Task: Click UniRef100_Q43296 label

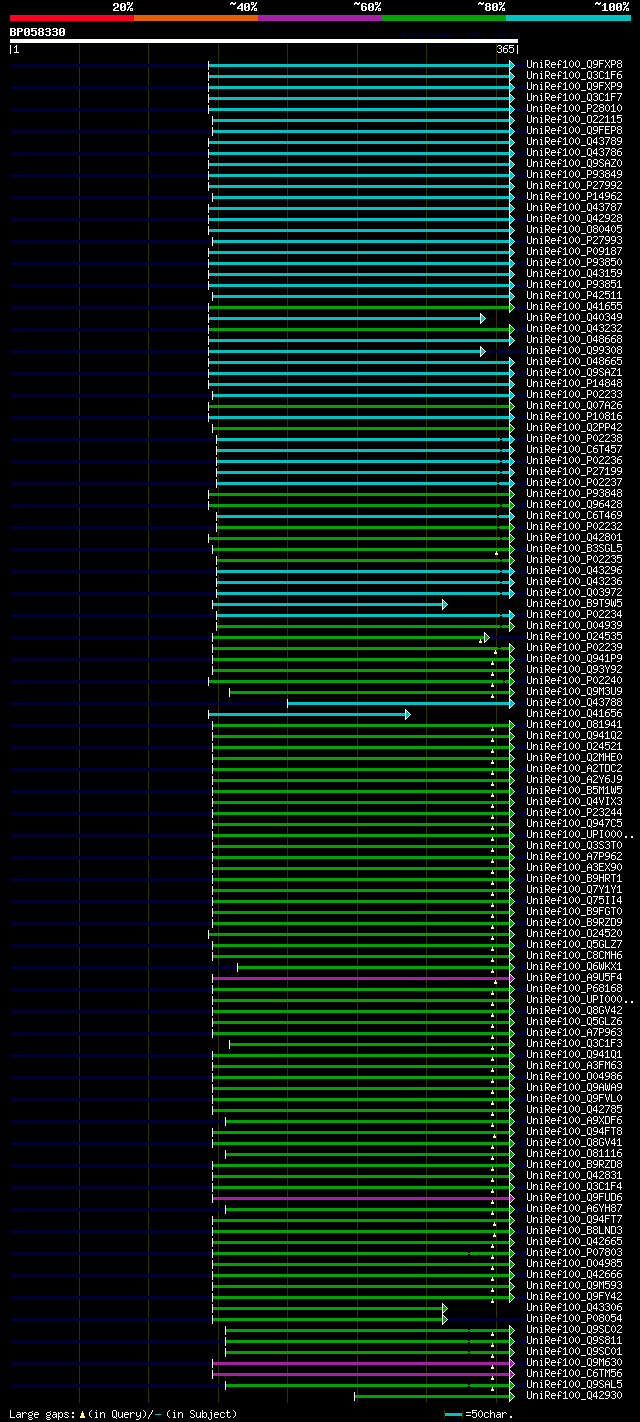Action: [574, 570]
